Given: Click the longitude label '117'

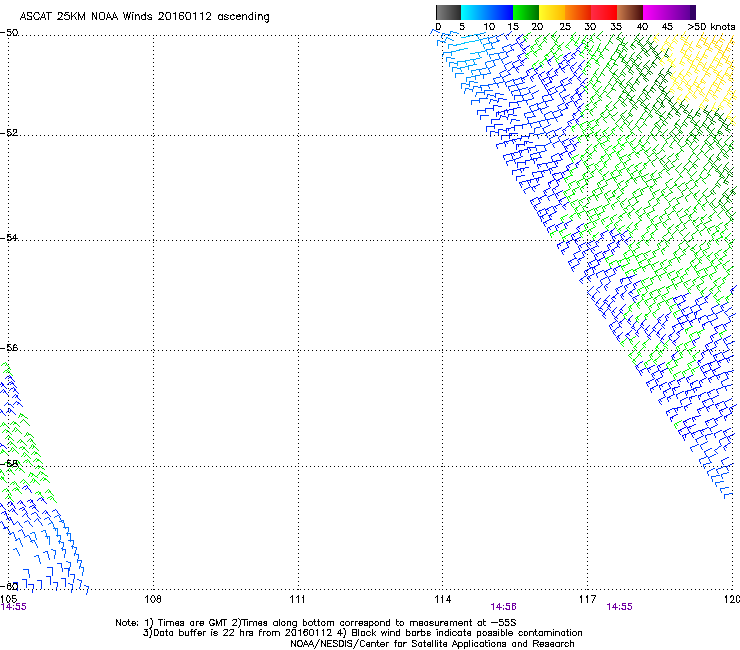Looking at the screenshot, I should pos(588,599).
